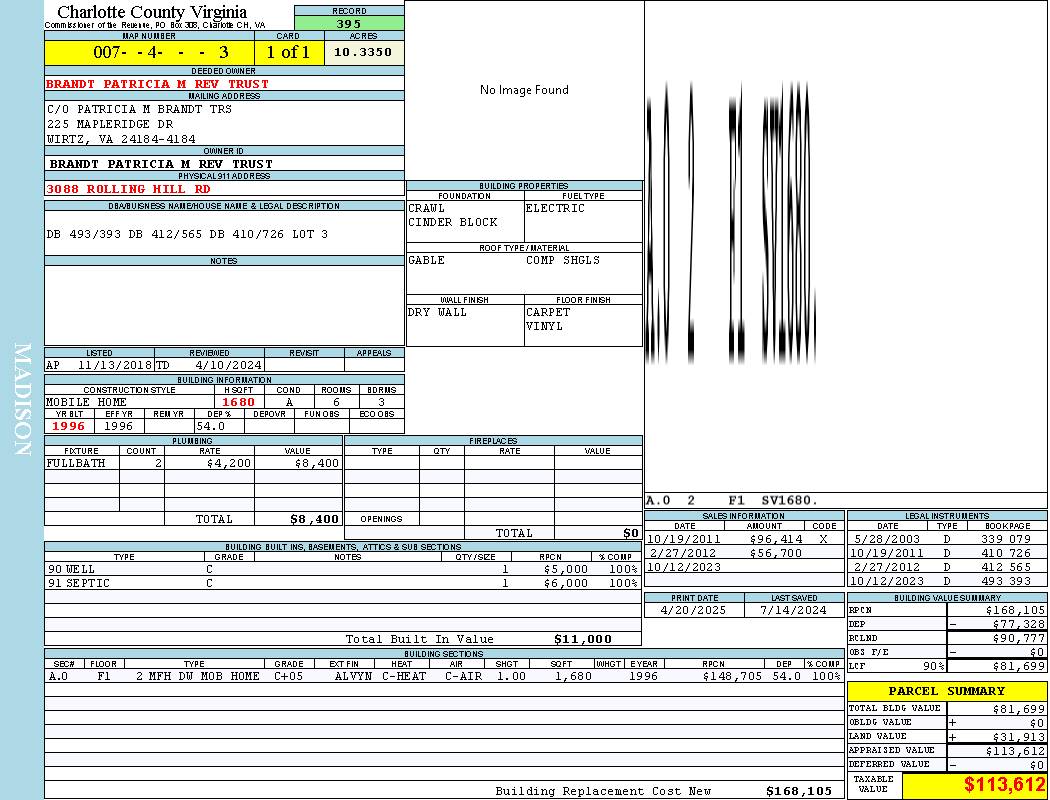1050x800 pixels.
Task: Click the card value 1 of 1
Action: (x=288, y=52)
